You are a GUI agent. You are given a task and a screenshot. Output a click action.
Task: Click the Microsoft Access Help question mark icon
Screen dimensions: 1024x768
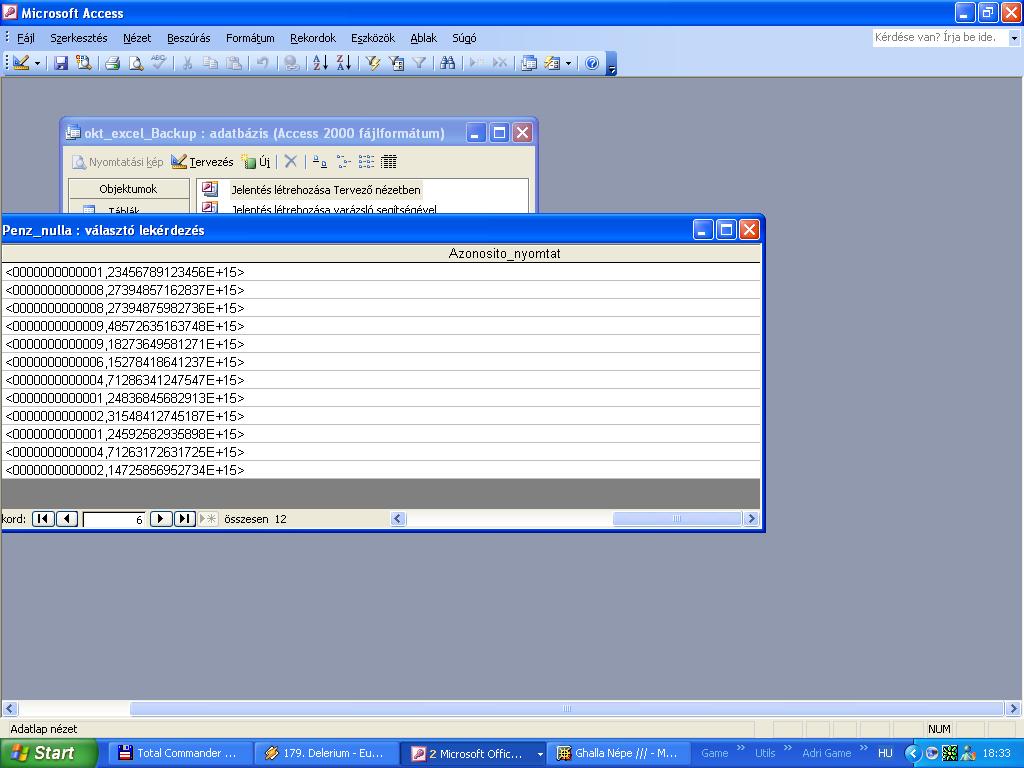point(592,63)
